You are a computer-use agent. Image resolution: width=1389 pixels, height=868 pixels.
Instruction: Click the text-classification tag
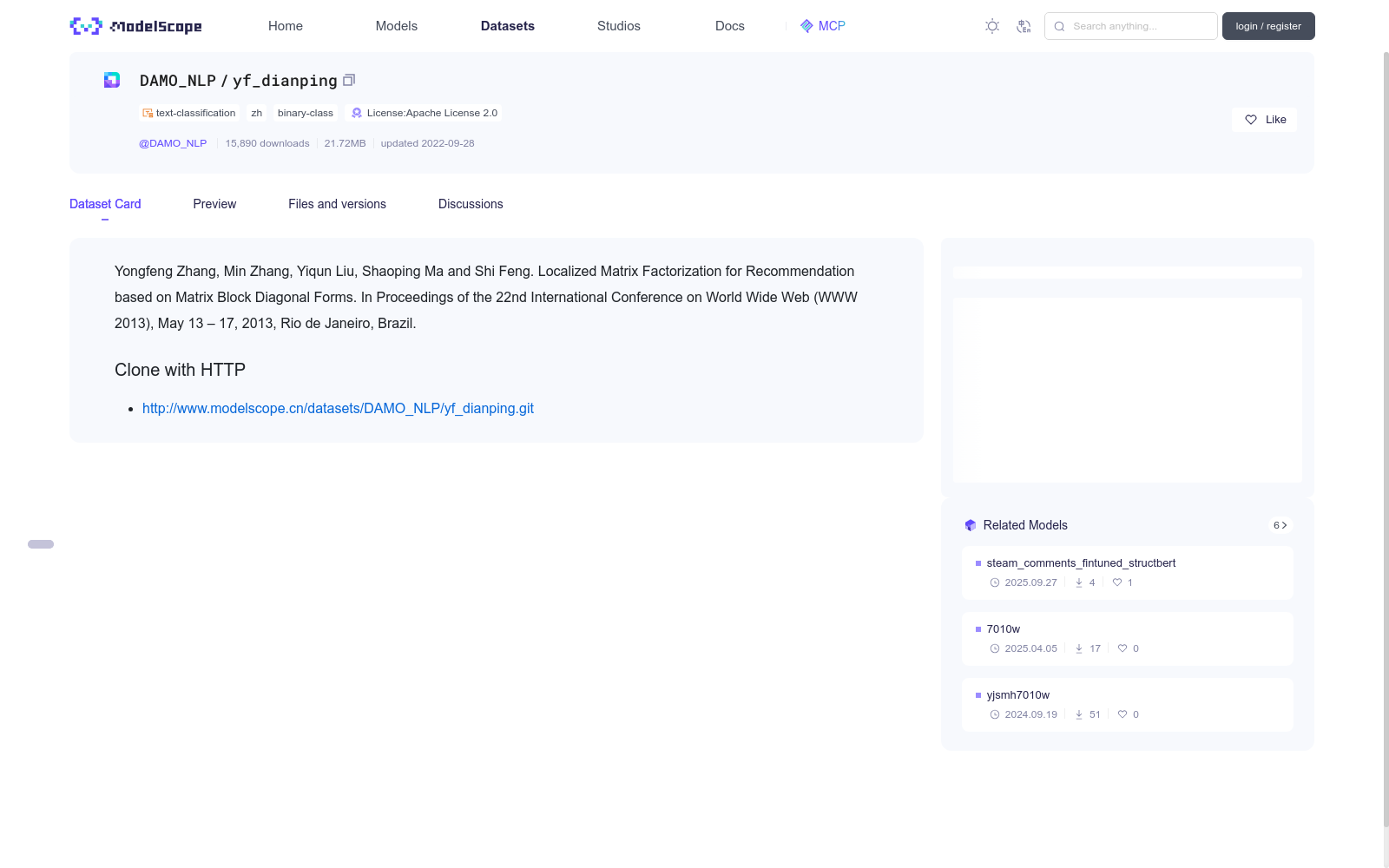tap(189, 113)
